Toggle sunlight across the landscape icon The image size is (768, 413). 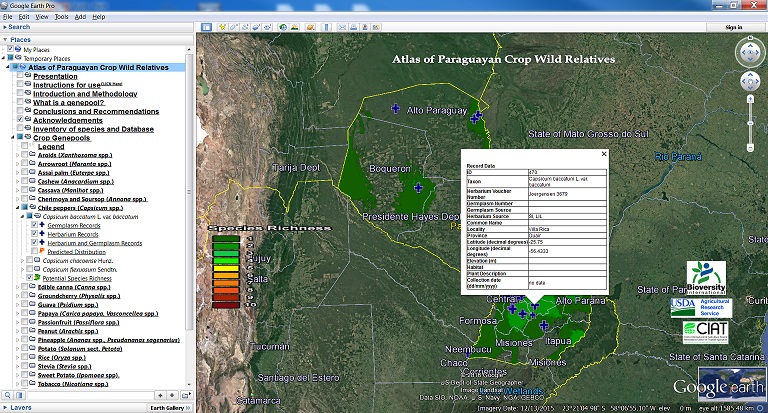click(294, 27)
